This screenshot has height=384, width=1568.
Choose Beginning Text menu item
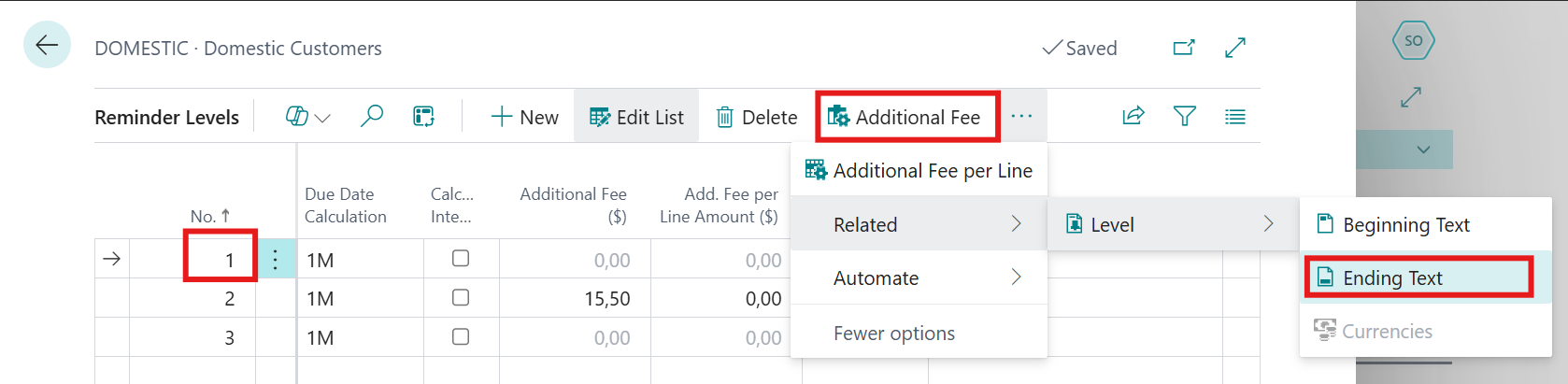pos(1405,224)
